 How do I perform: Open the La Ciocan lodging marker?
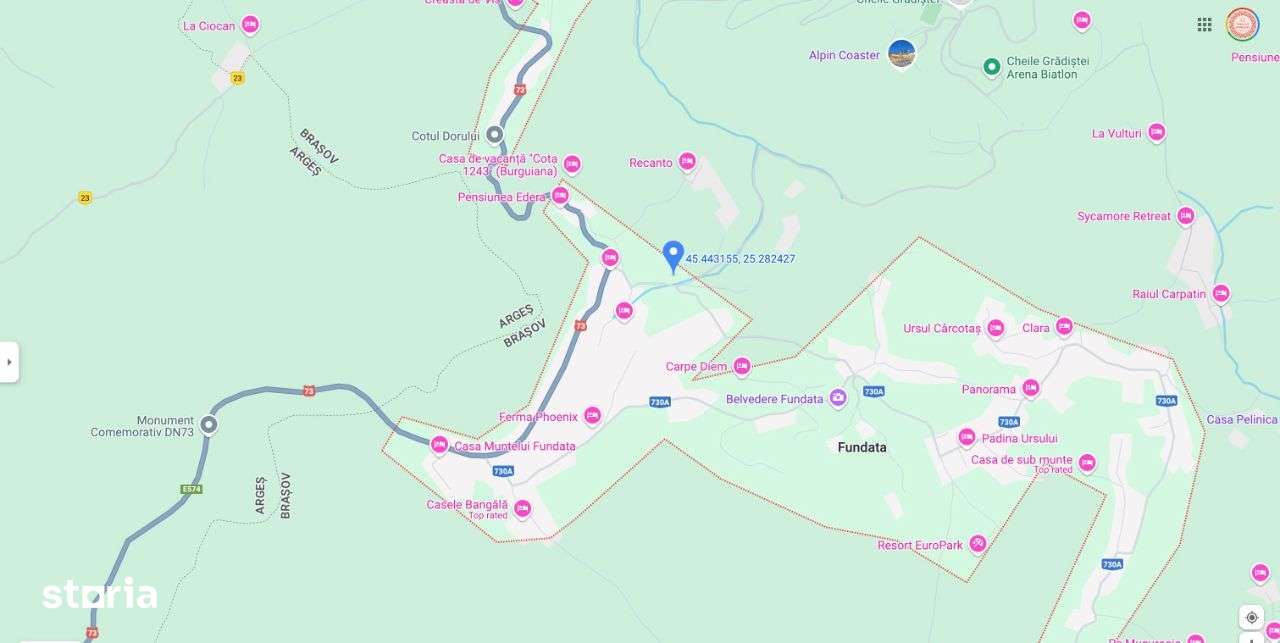click(x=250, y=24)
